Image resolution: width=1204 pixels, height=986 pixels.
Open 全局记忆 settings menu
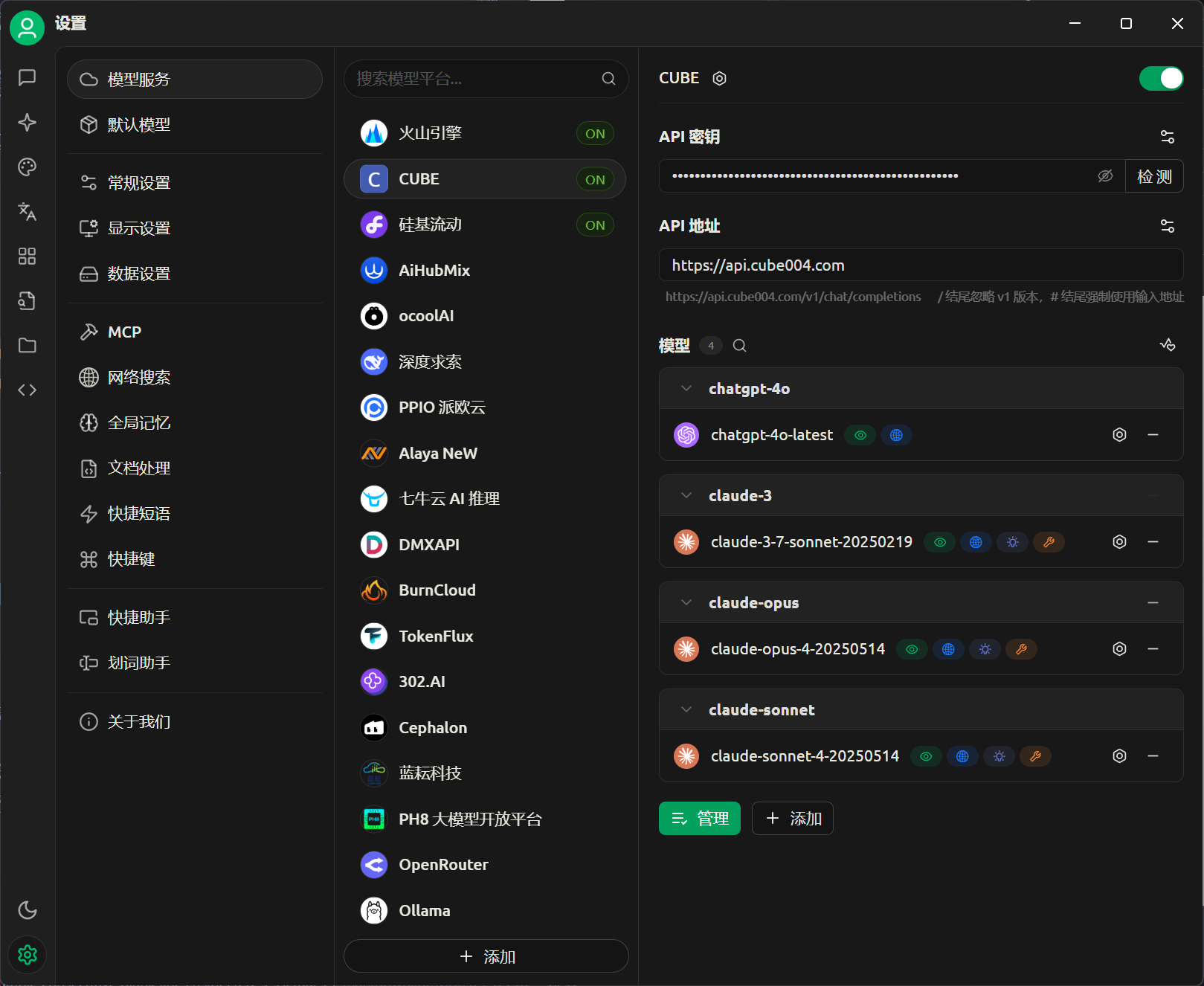(x=195, y=423)
